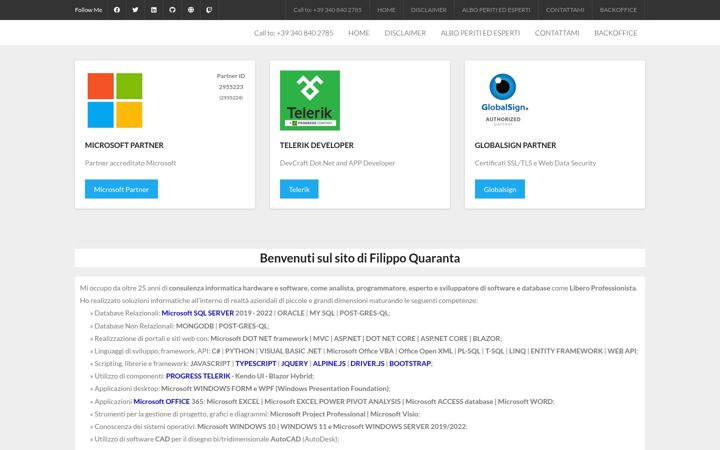
Task: Open the ALPINE.JS link
Action: tap(329, 363)
